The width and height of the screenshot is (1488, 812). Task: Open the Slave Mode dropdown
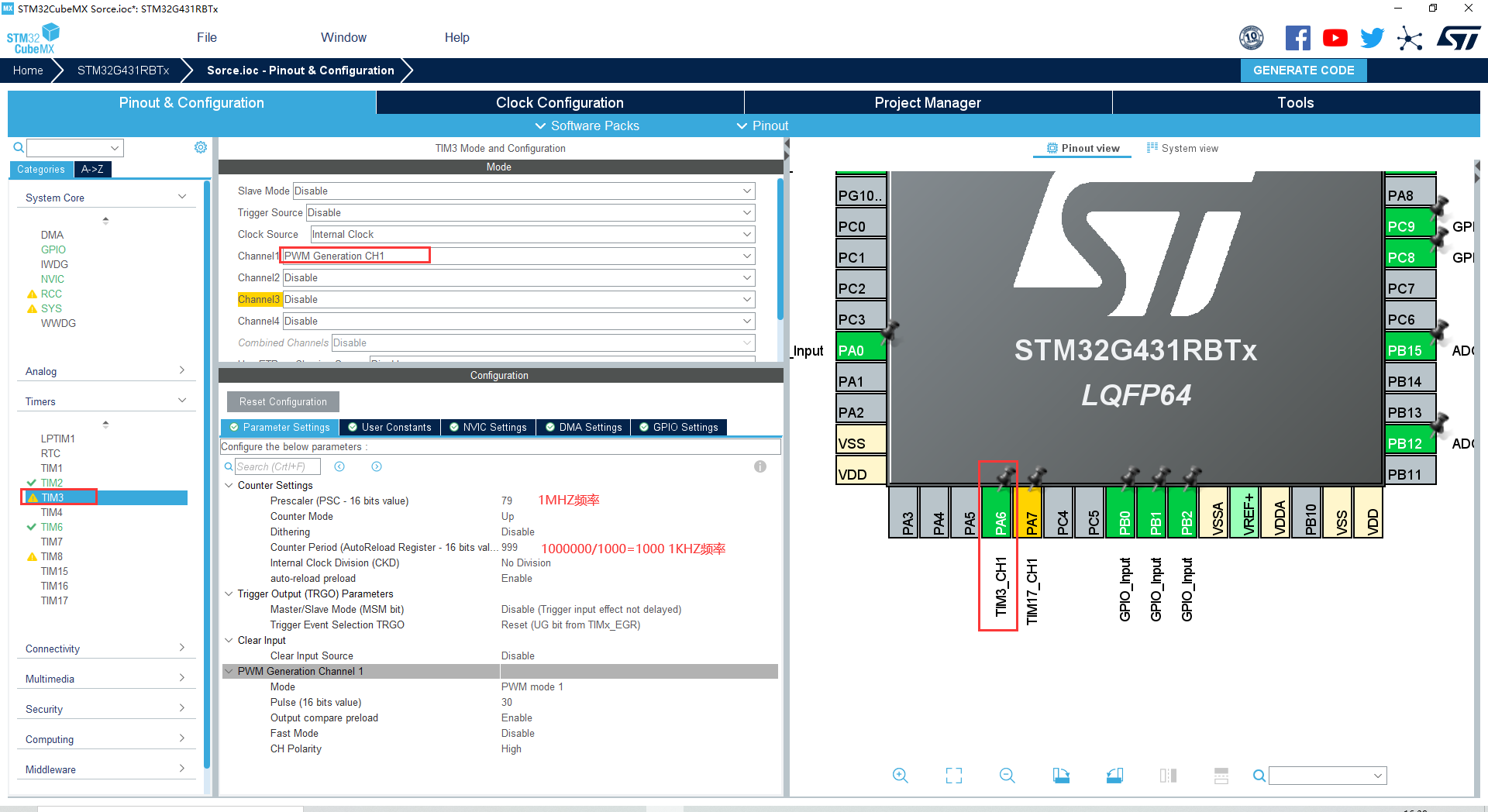pos(524,191)
